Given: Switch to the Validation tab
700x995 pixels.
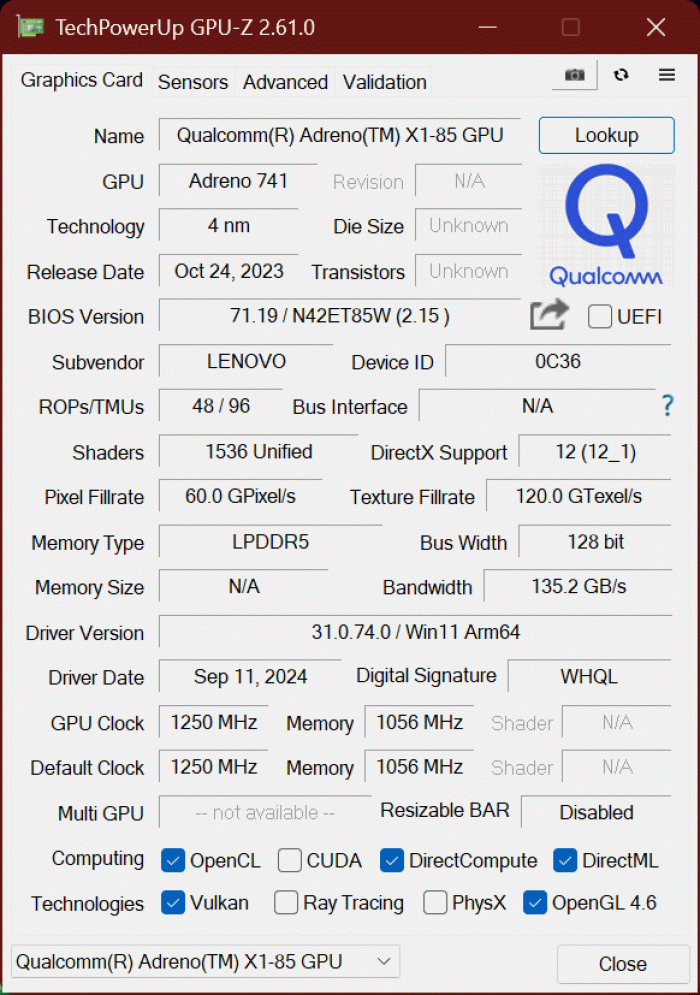Looking at the screenshot, I should click(384, 82).
